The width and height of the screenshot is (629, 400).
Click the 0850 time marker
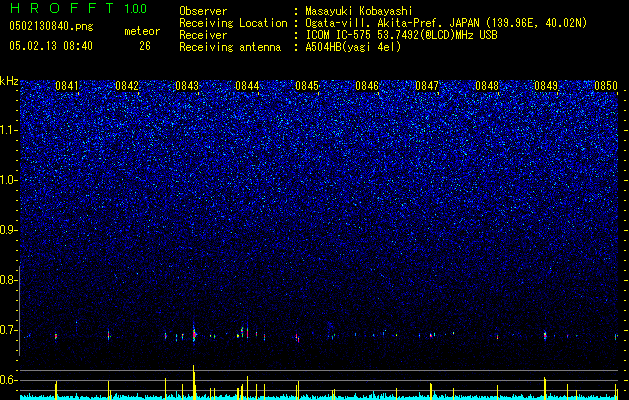click(x=606, y=86)
